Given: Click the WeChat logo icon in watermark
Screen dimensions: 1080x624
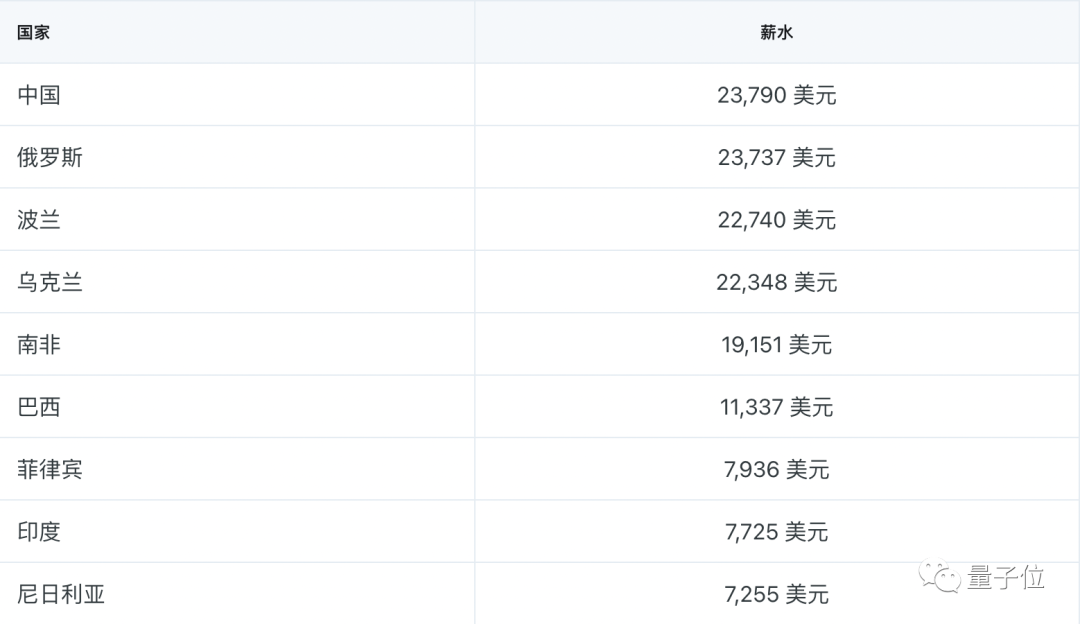Looking at the screenshot, I should (940, 576).
